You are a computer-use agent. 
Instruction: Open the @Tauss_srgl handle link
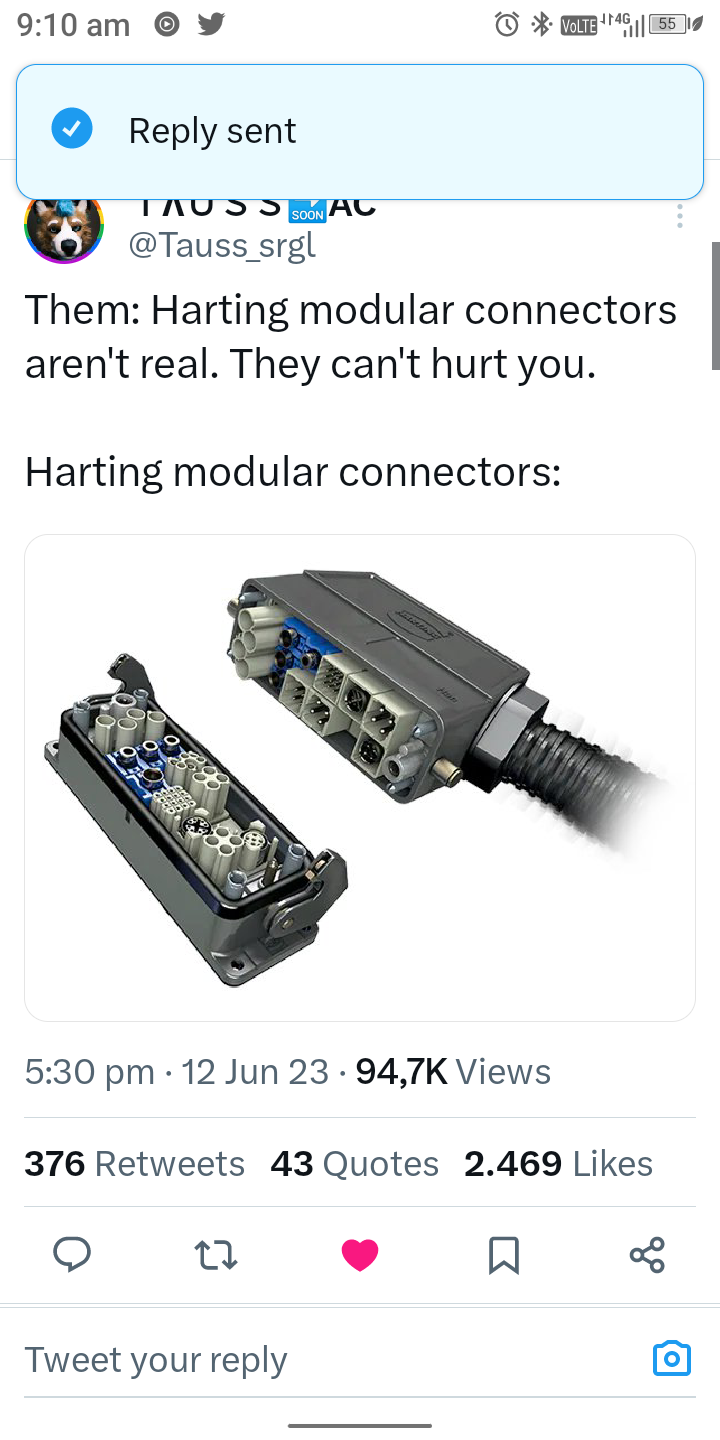coord(222,243)
